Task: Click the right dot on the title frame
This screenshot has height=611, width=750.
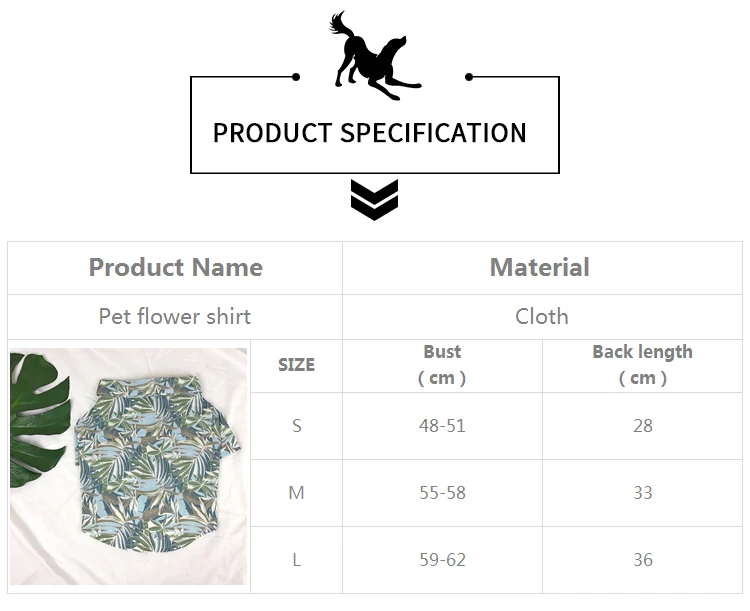Action: [469, 77]
